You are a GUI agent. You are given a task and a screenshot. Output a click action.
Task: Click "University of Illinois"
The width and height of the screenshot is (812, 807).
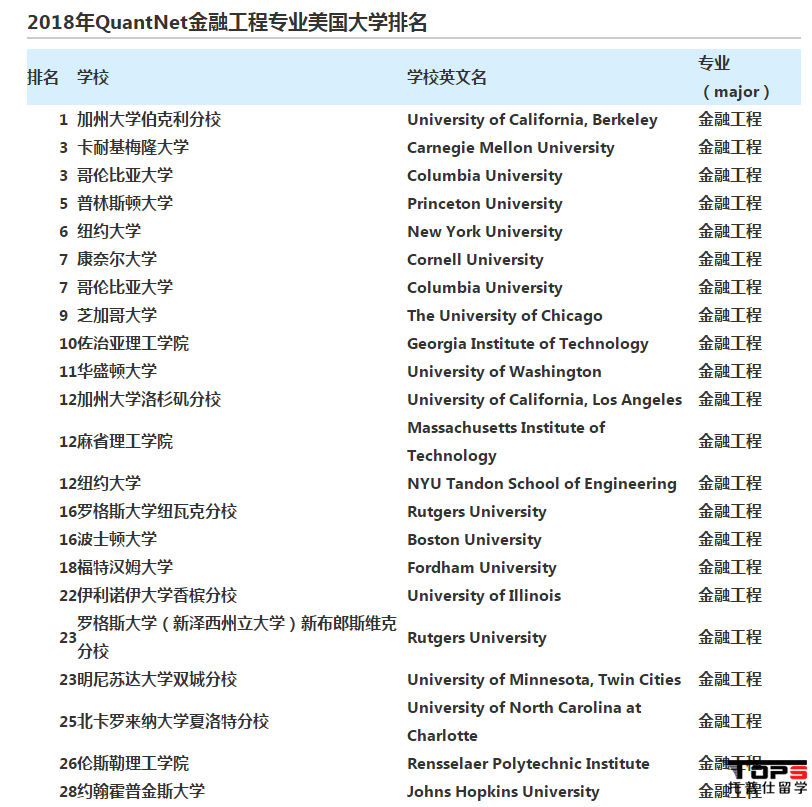click(x=484, y=595)
